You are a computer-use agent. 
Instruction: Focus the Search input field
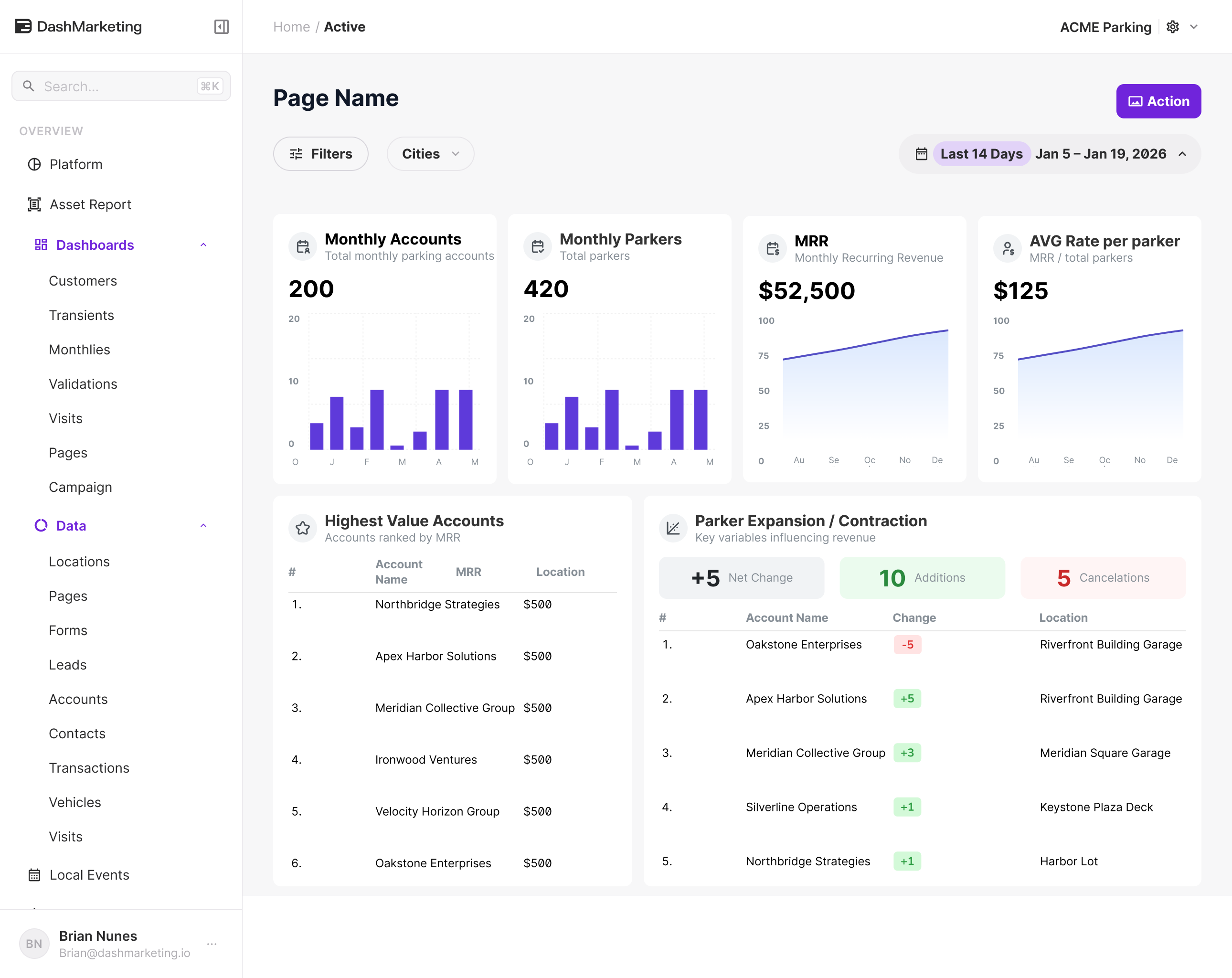(121, 86)
